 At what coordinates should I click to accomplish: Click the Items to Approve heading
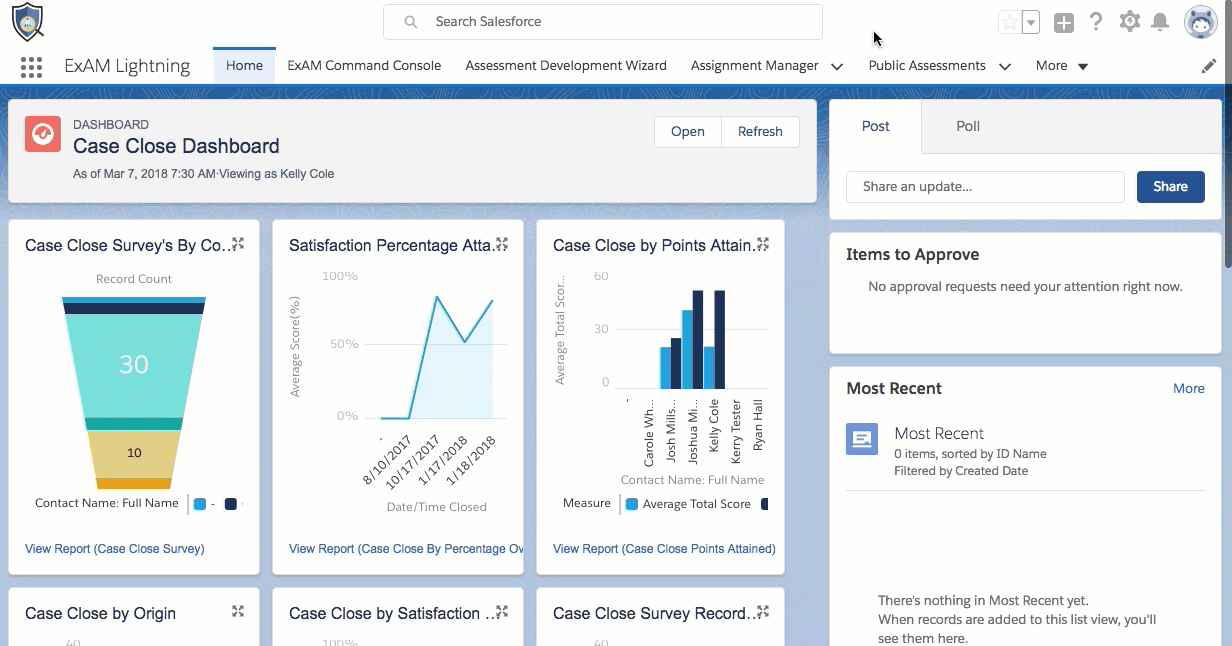(x=912, y=254)
